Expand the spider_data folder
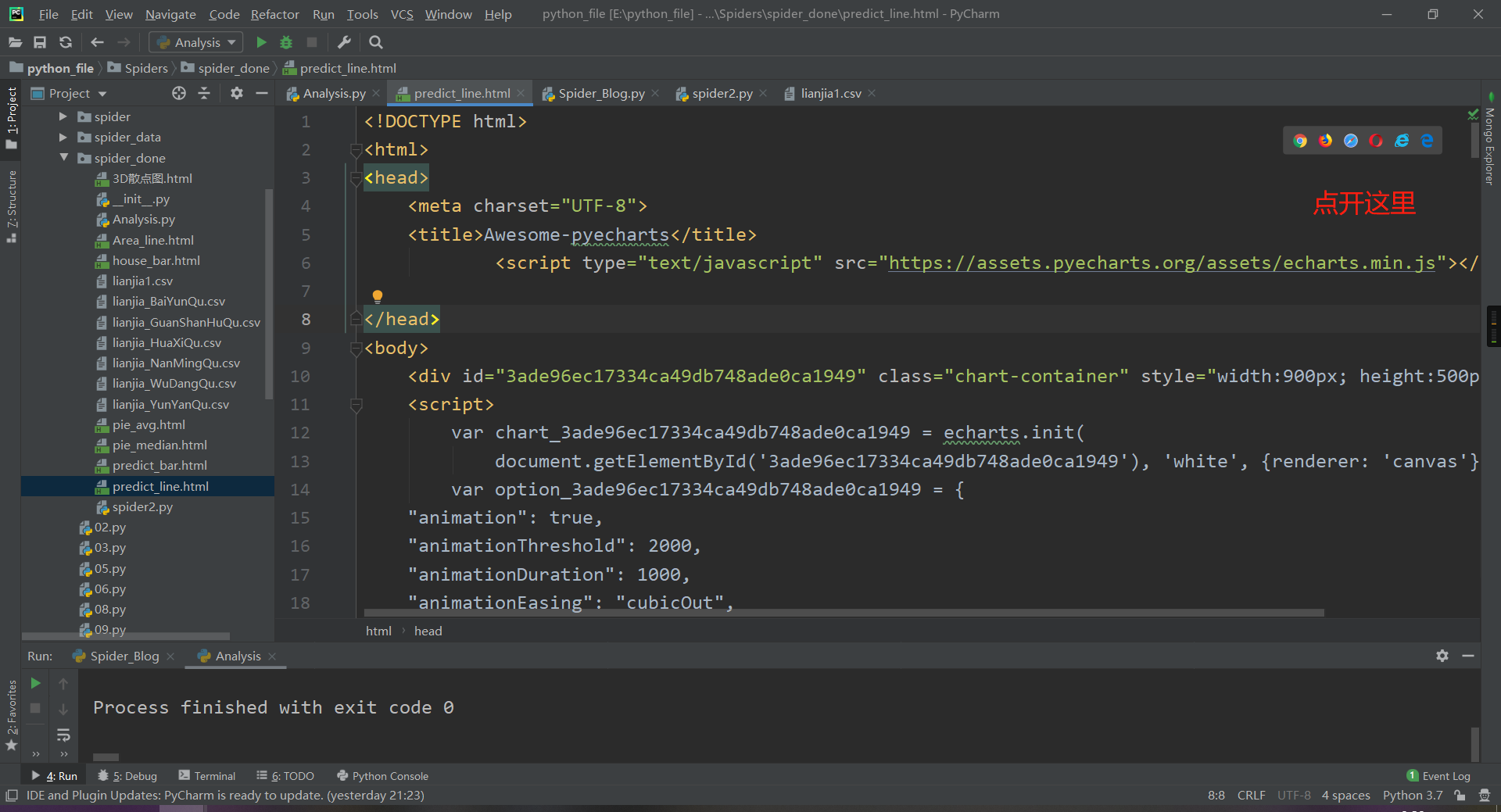 (63, 137)
